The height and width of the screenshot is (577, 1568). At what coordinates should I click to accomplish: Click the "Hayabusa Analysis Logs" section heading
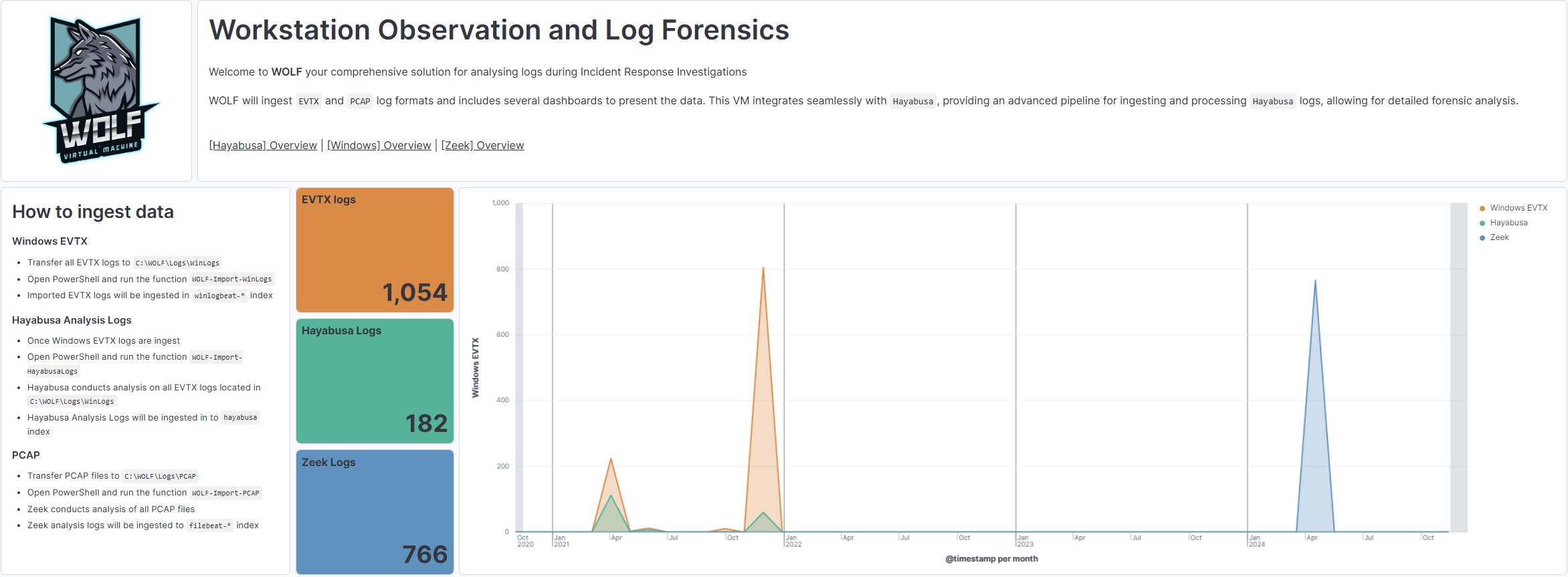pos(72,320)
